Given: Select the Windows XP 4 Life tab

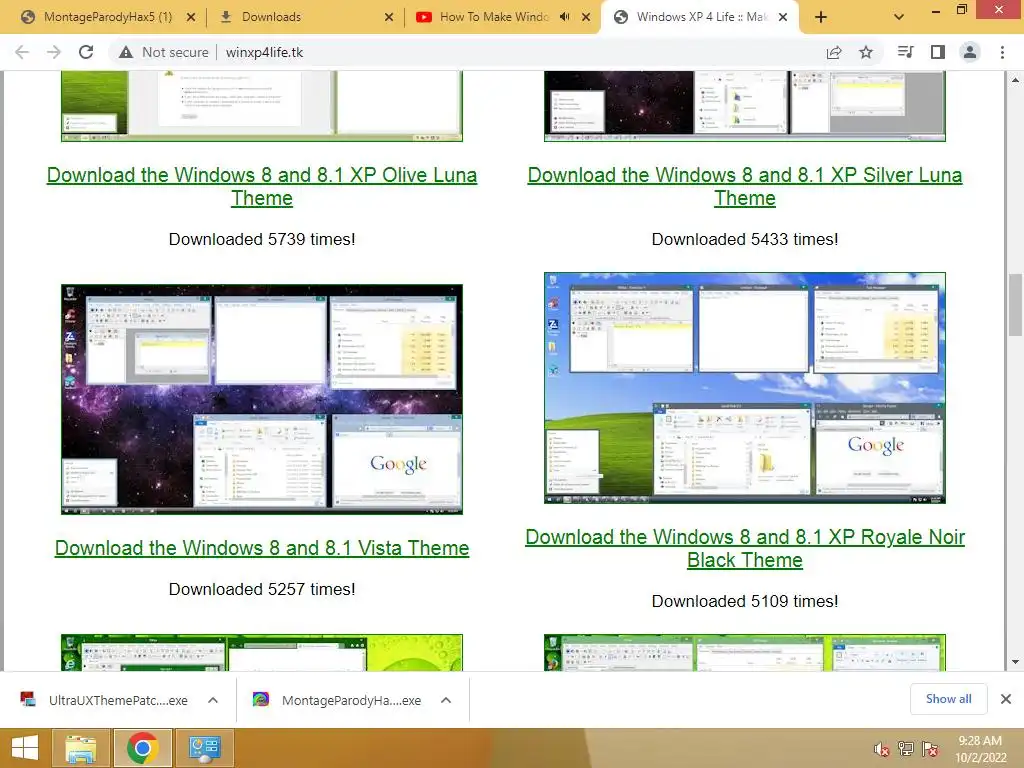Looking at the screenshot, I should [x=702, y=17].
